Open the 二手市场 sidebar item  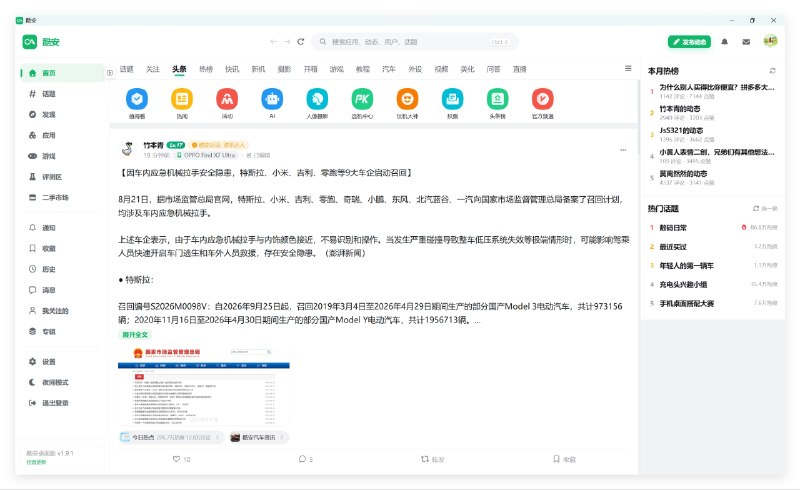[x=61, y=198]
